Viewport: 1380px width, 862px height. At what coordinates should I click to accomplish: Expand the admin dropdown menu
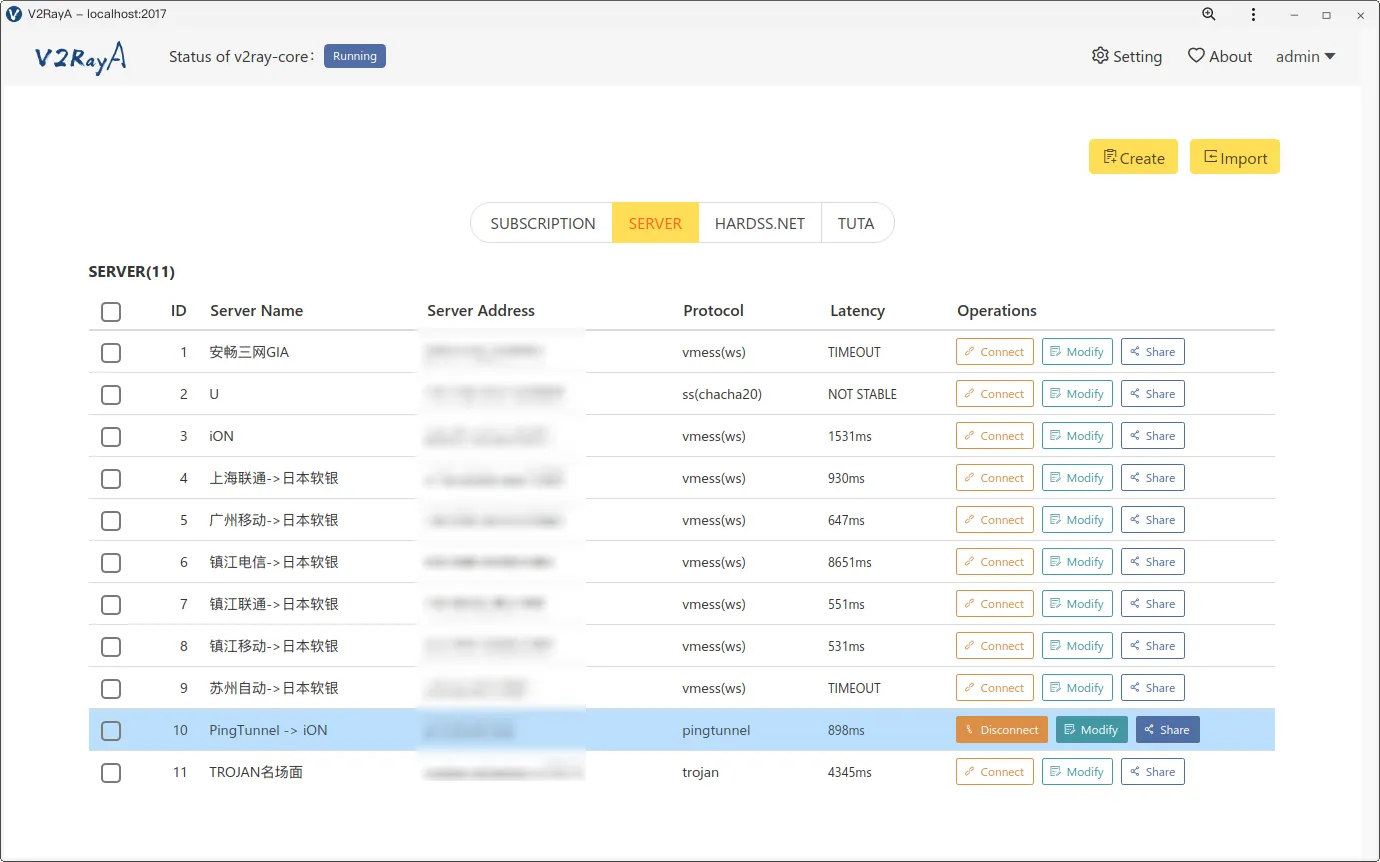1305,56
